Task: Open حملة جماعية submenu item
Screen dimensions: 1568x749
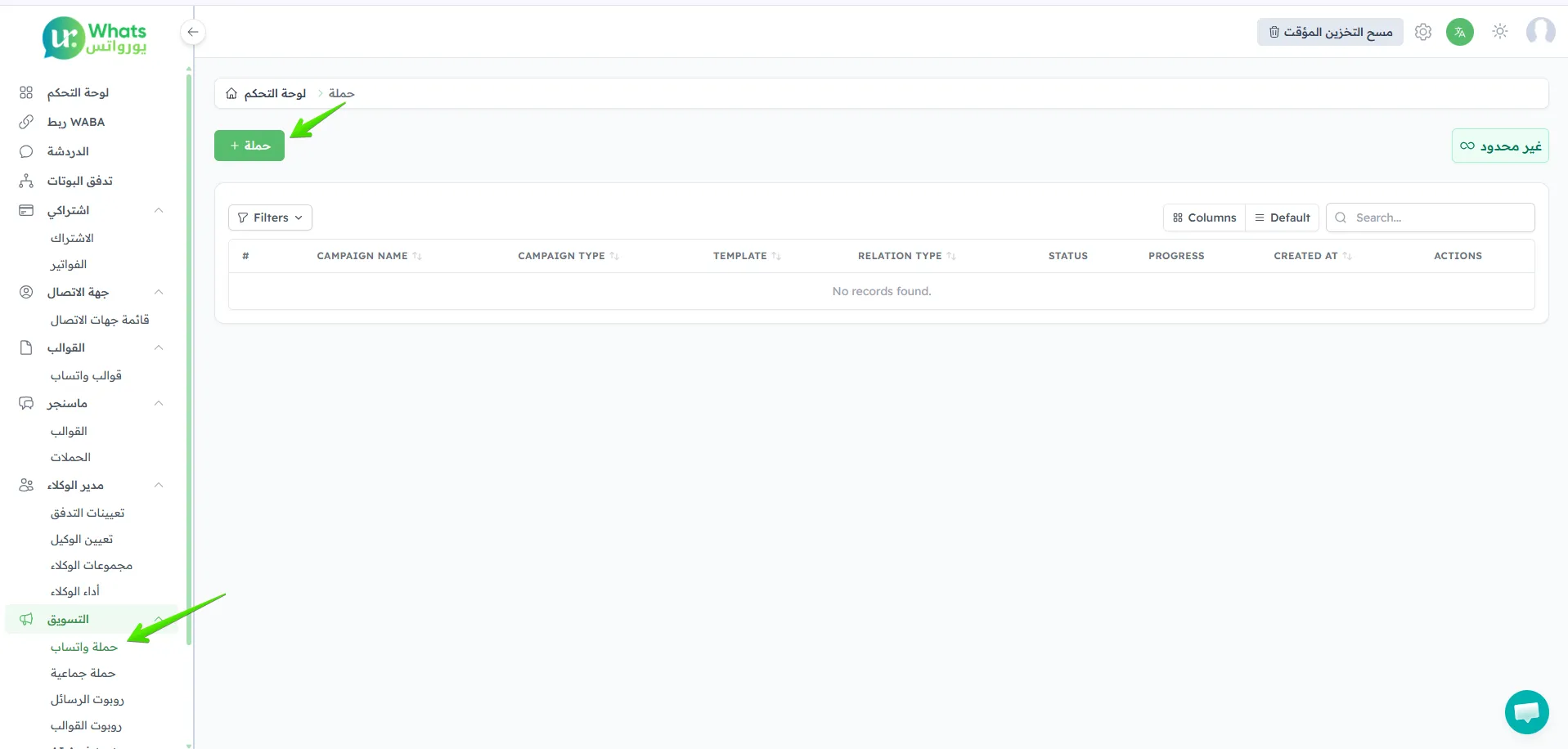Action: pyautogui.click(x=83, y=673)
